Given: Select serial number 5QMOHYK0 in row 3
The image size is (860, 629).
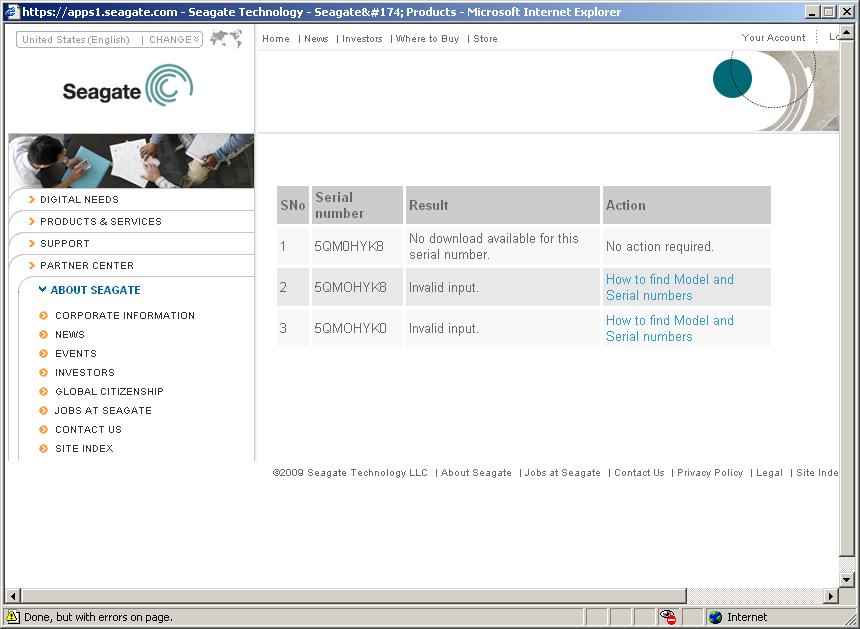Looking at the screenshot, I should (350, 328).
